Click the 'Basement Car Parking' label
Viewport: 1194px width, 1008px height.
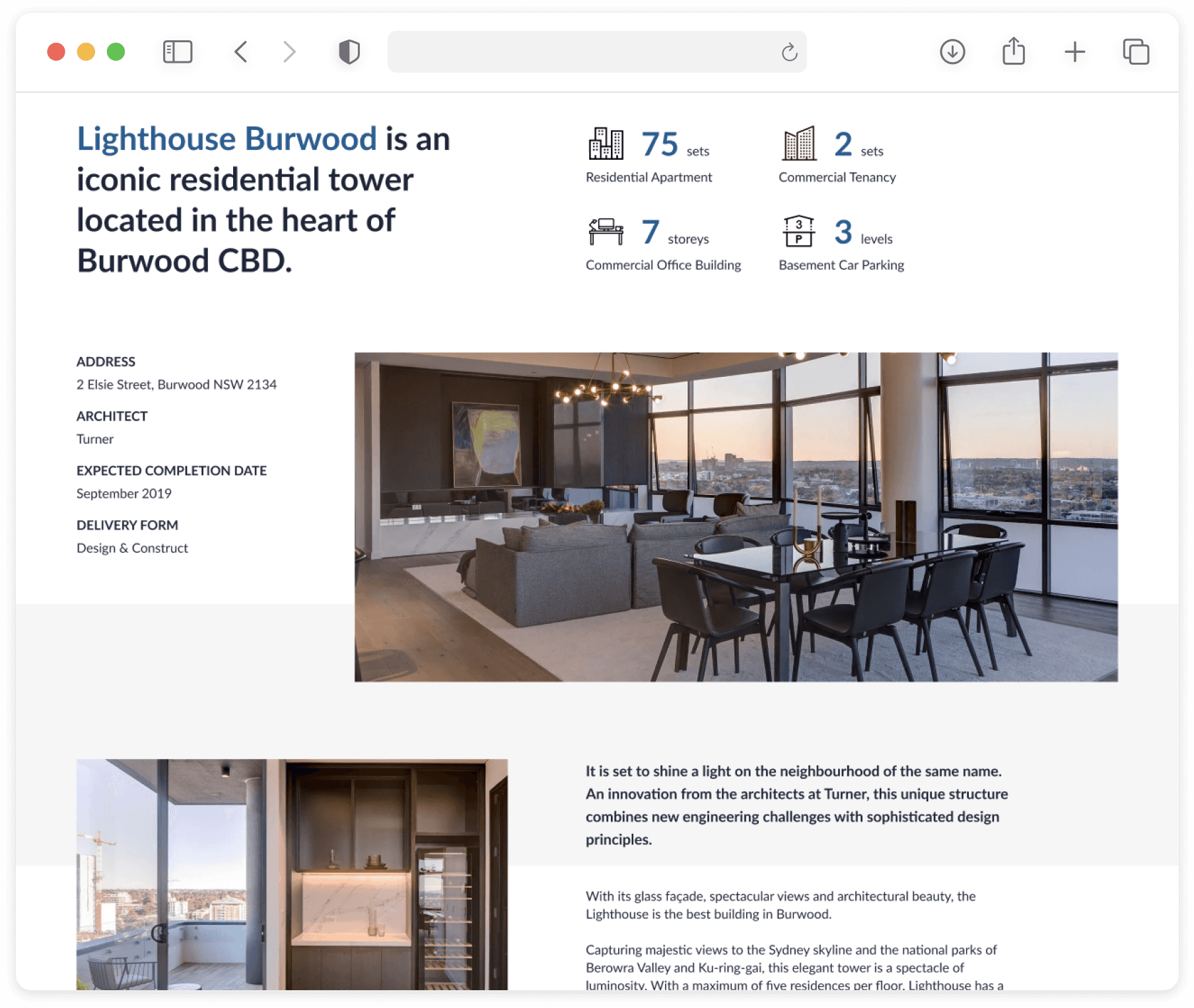click(x=841, y=265)
